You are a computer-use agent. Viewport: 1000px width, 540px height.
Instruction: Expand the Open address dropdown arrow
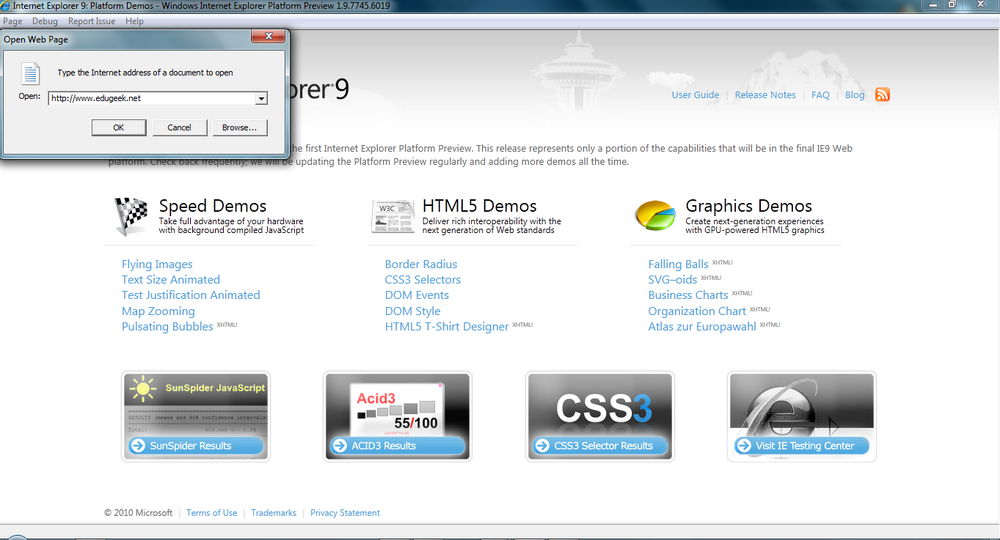click(261, 98)
